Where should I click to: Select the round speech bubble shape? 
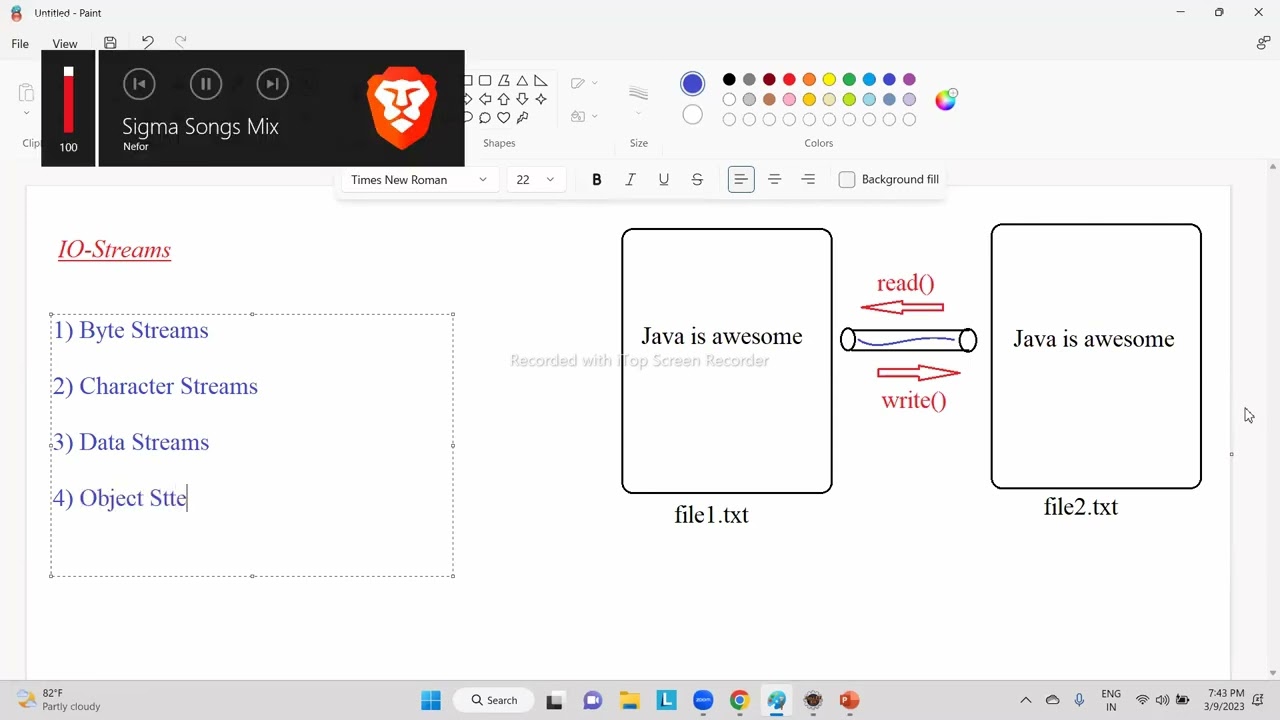click(485, 117)
